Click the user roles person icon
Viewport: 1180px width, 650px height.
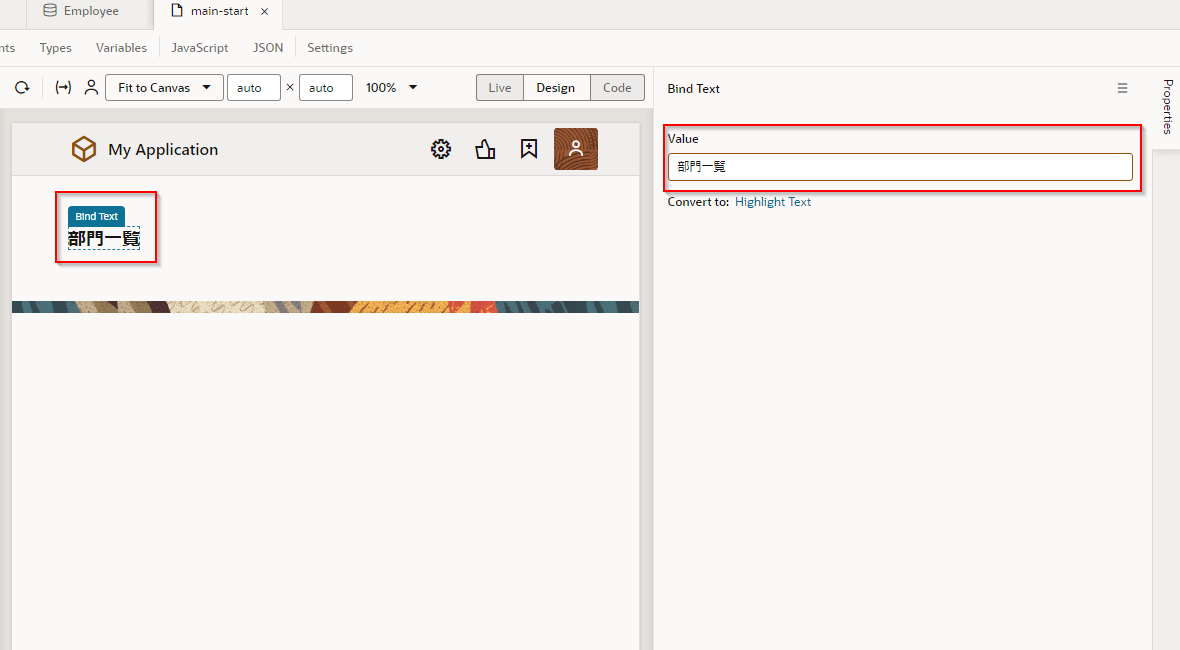[91, 88]
